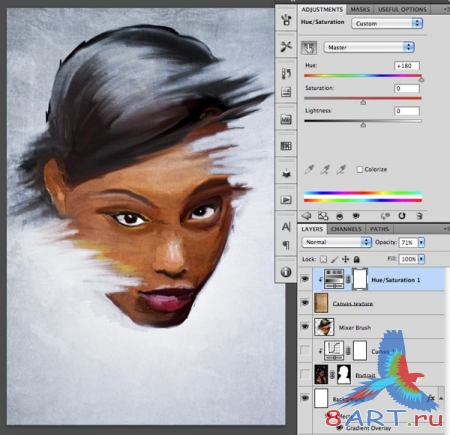Viewport: 450px width, 435px height.
Task: Select the add-to-sample eyedropper
Action: 325,170
